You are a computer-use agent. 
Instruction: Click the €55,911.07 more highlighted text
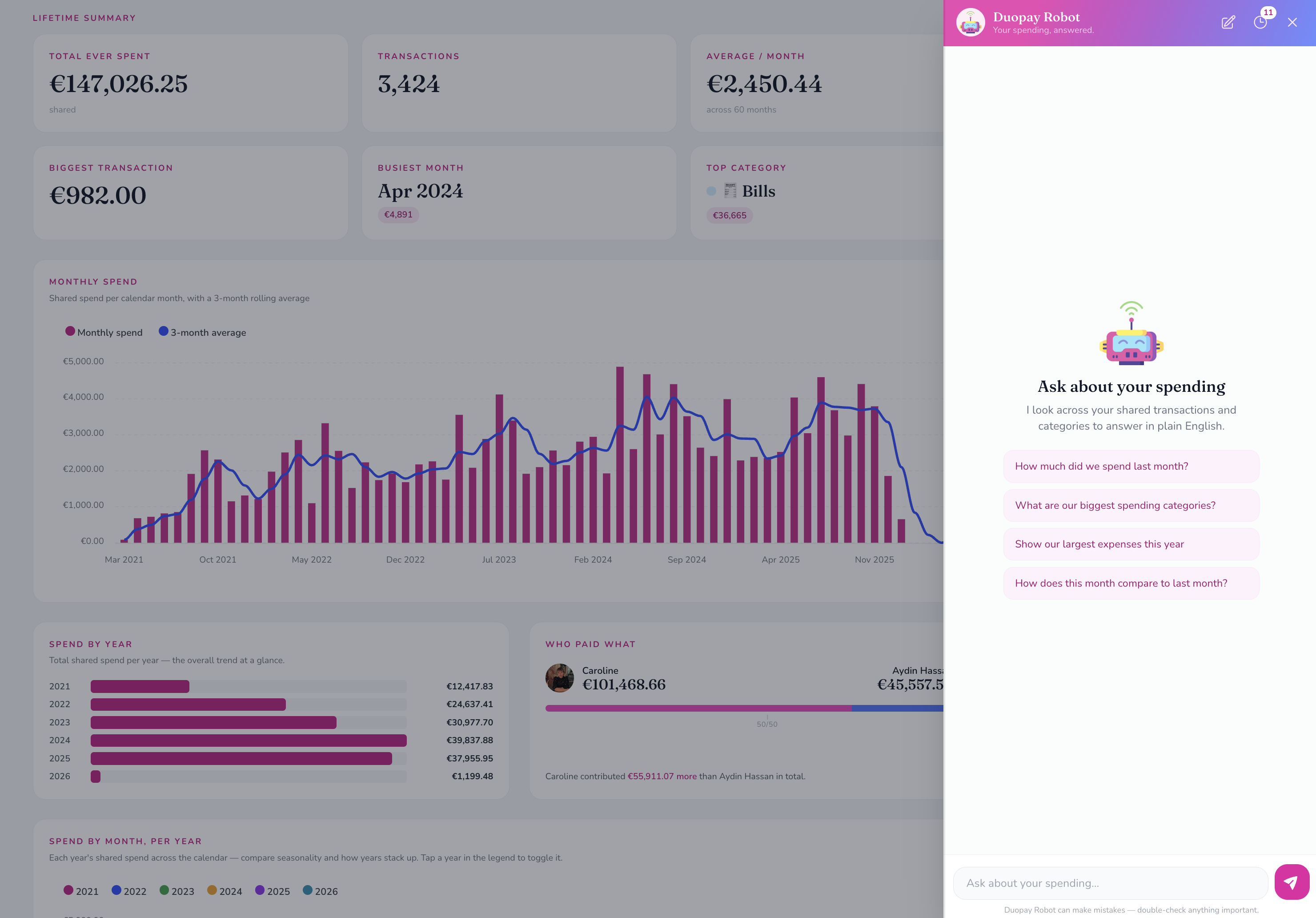click(x=662, y=776)
